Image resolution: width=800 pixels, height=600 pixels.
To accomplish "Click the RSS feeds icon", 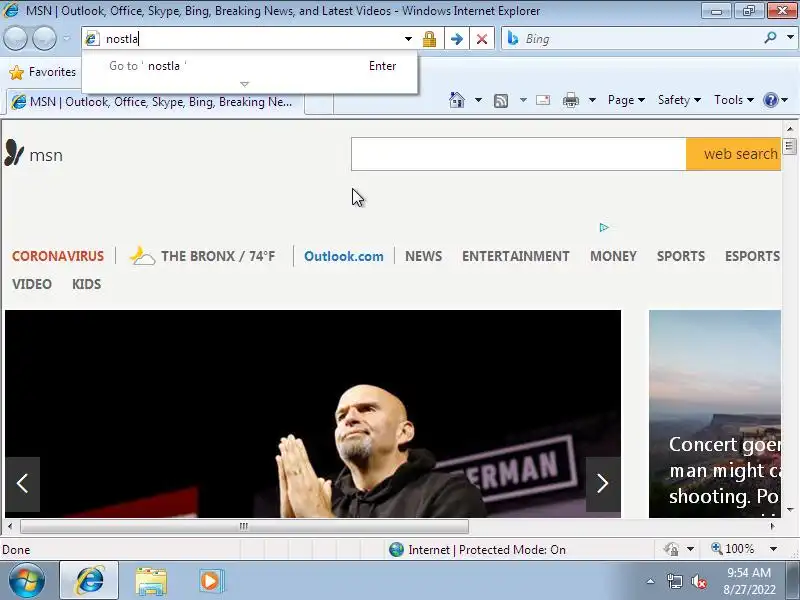I will tap(501, 101).
